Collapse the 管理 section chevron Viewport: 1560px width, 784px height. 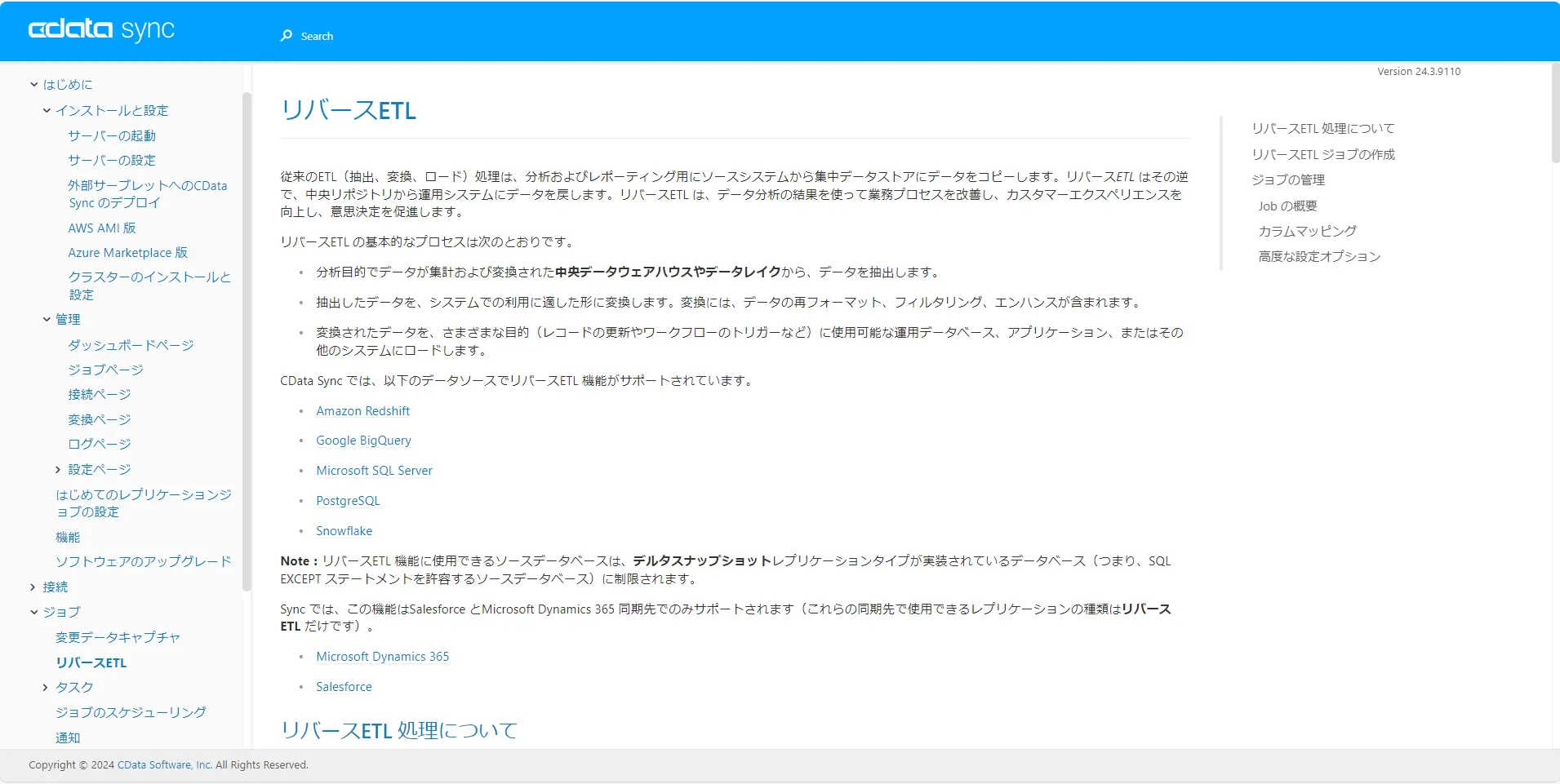47,319
